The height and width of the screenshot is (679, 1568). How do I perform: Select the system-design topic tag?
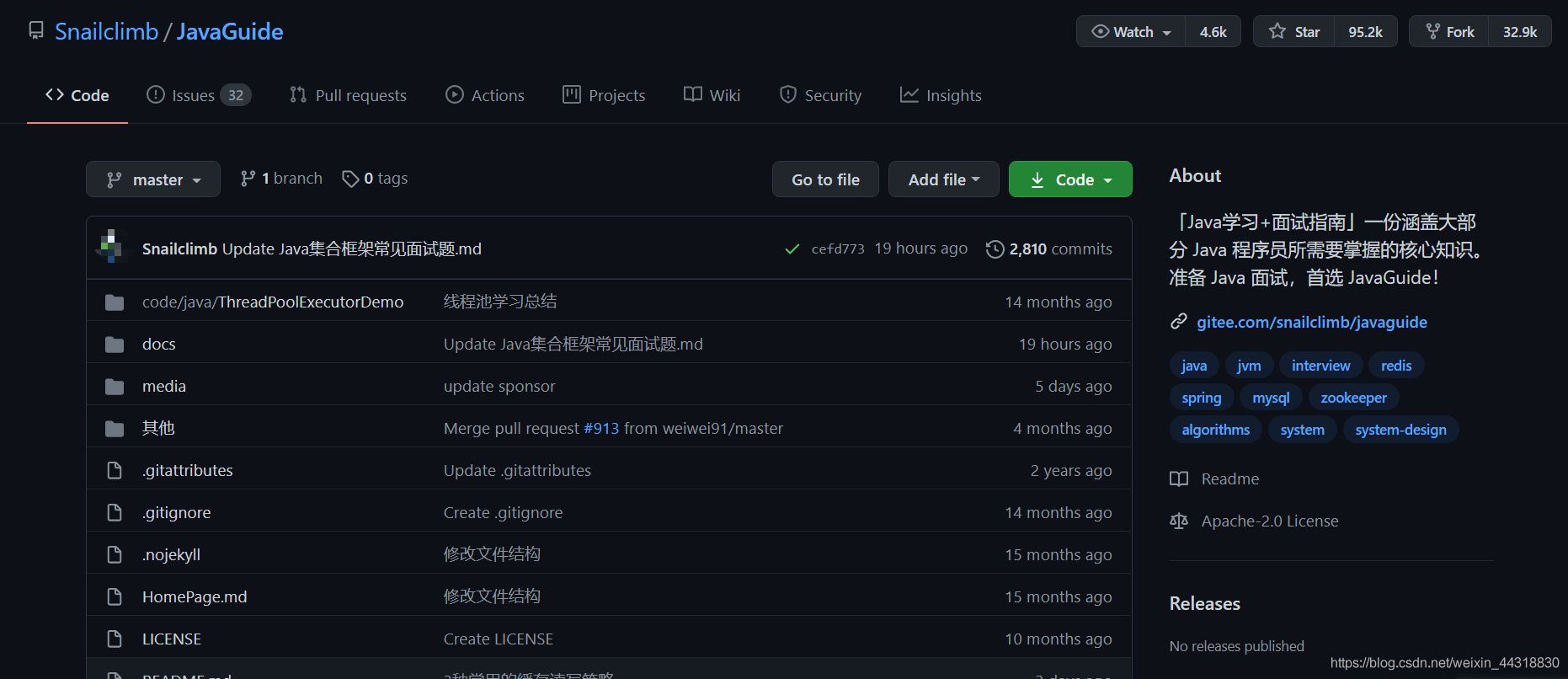tap(1400, 429)
